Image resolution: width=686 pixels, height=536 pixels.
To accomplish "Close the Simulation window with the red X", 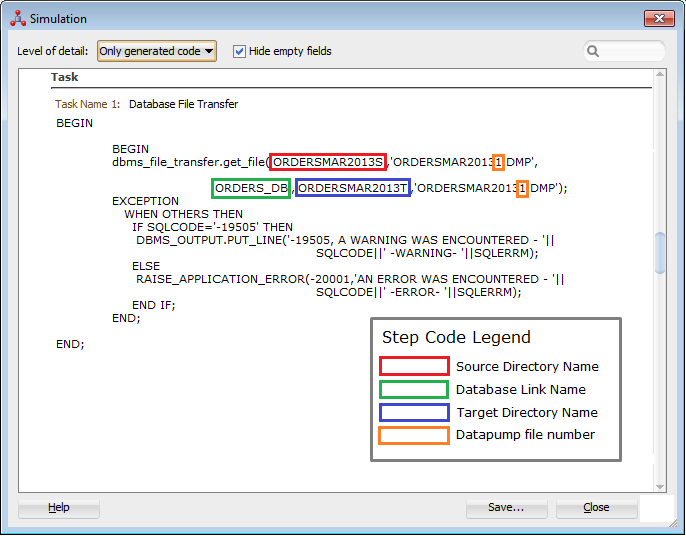I will pos(659,18).
